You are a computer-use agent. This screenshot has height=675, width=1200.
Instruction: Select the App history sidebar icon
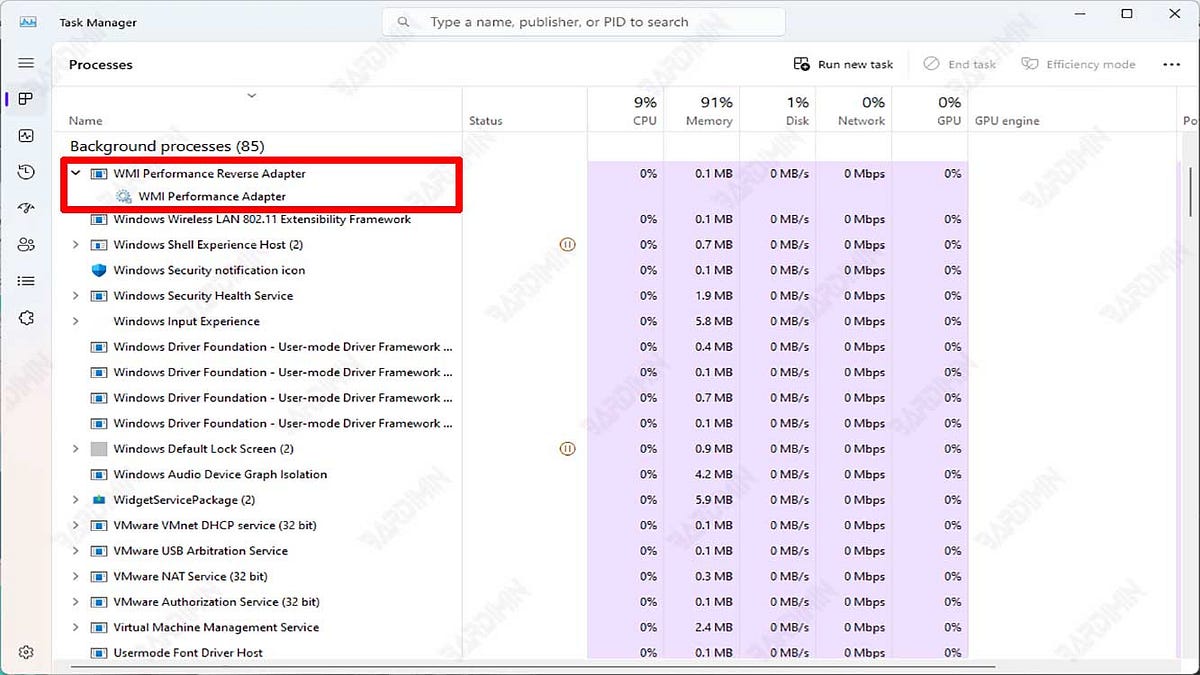click(25, 171)
